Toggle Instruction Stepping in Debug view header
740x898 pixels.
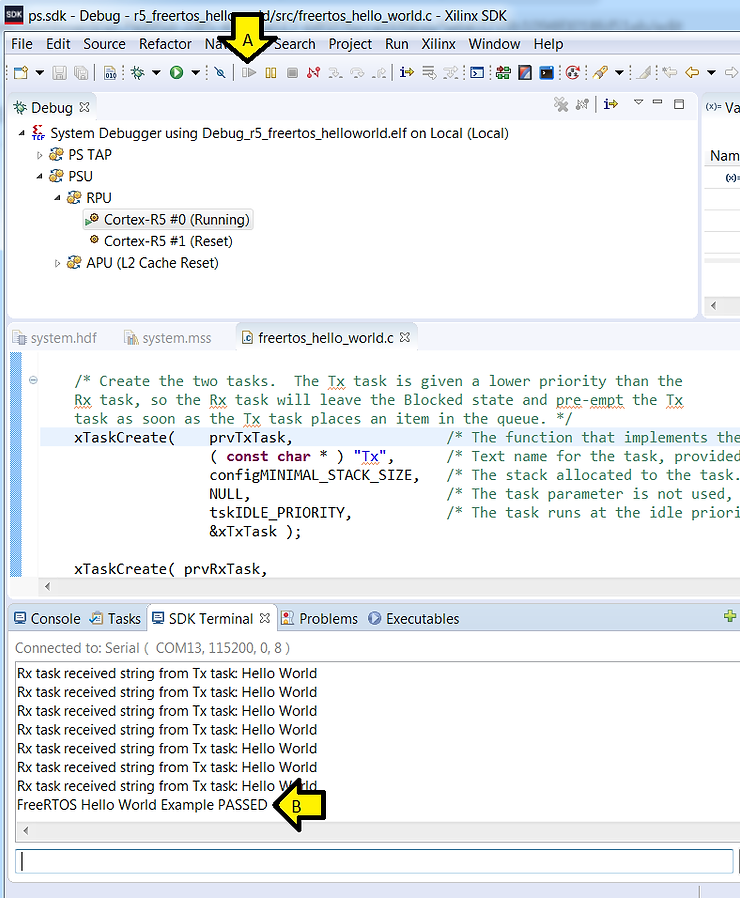coord(611,104)
